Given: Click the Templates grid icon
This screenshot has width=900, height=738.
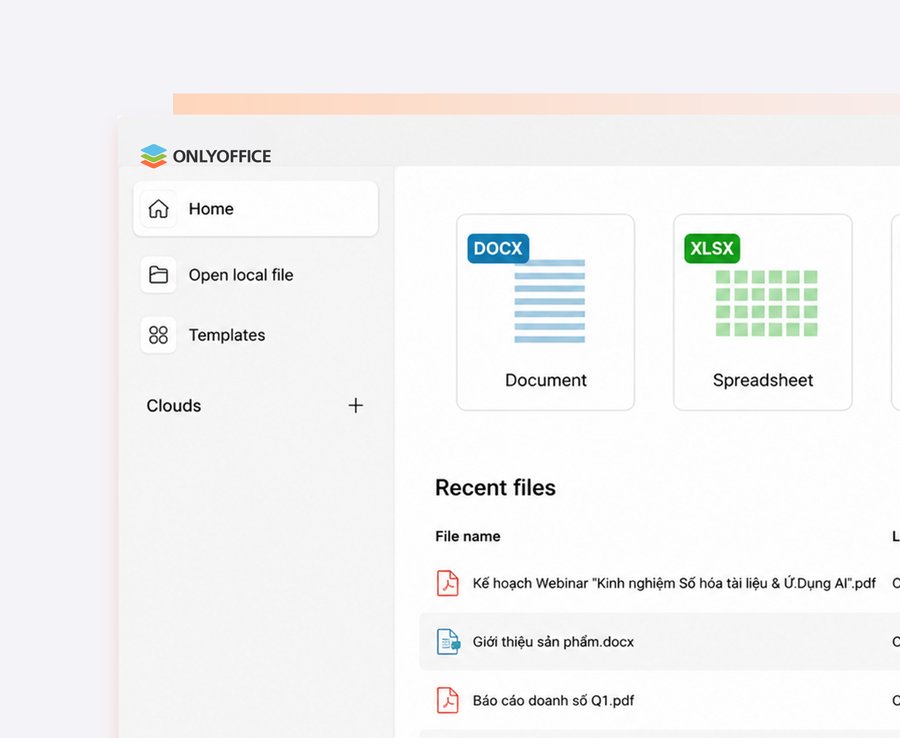Looking at the screenshot, I should (x=158, y=335).
